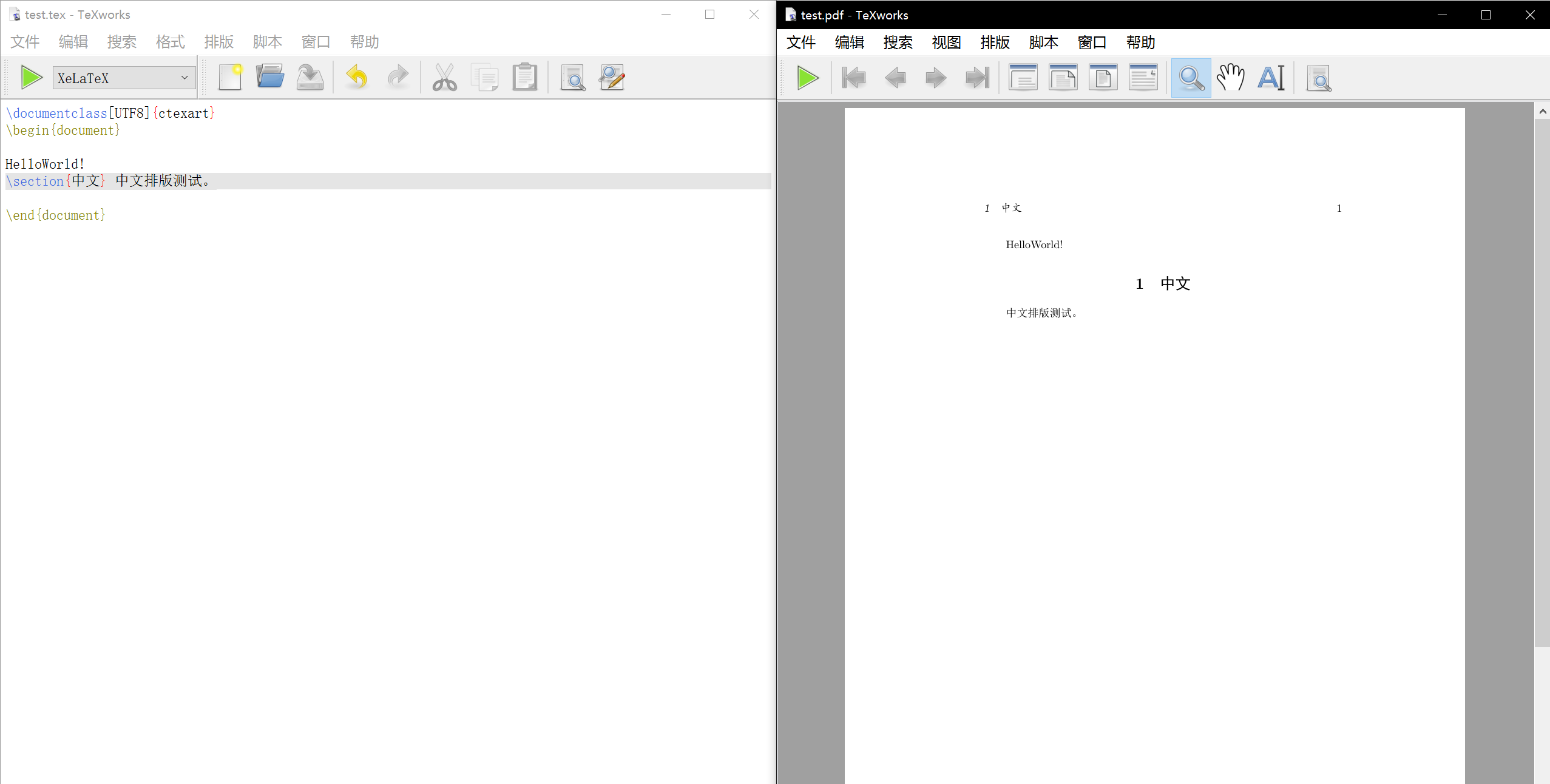
Task: Go to first page in PDF viewer
Action: 854,78
